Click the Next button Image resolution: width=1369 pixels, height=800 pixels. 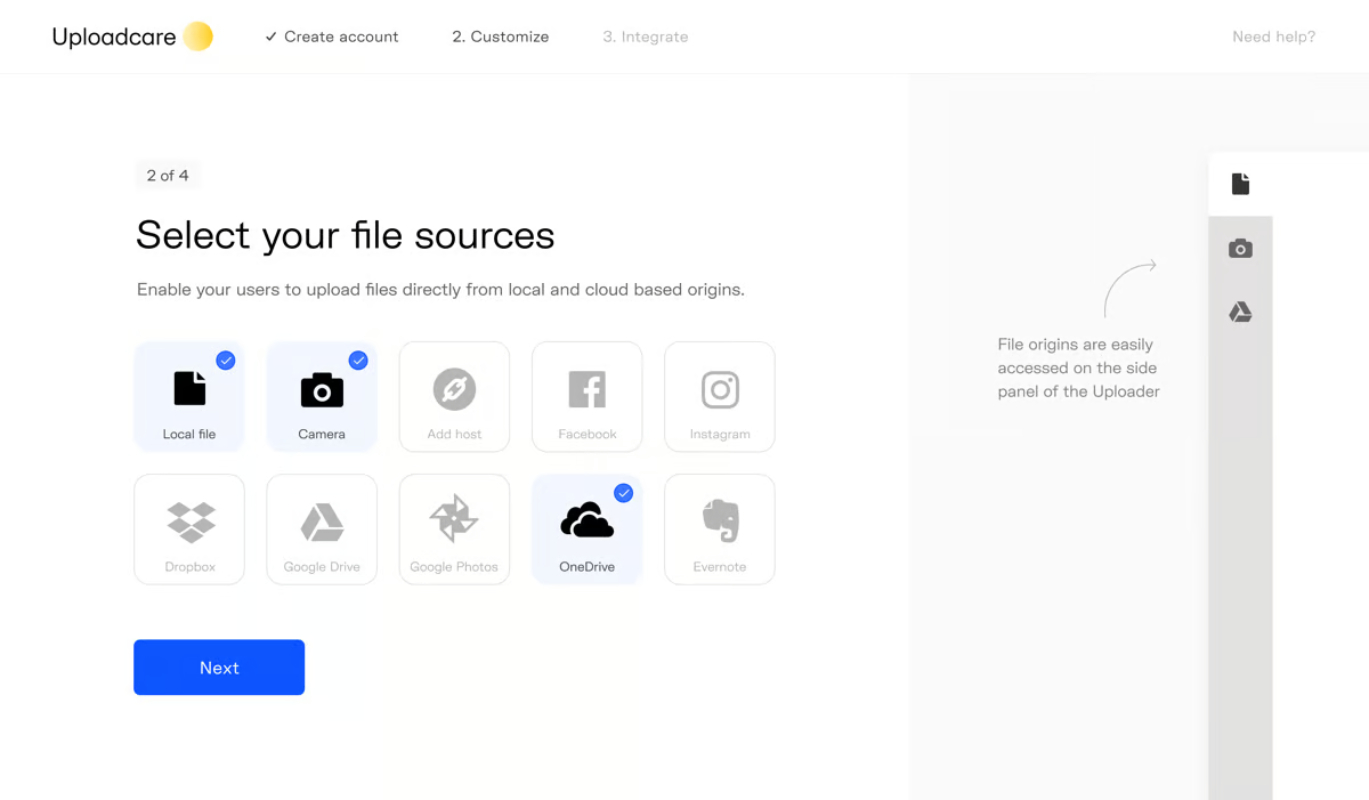(219, 667)
